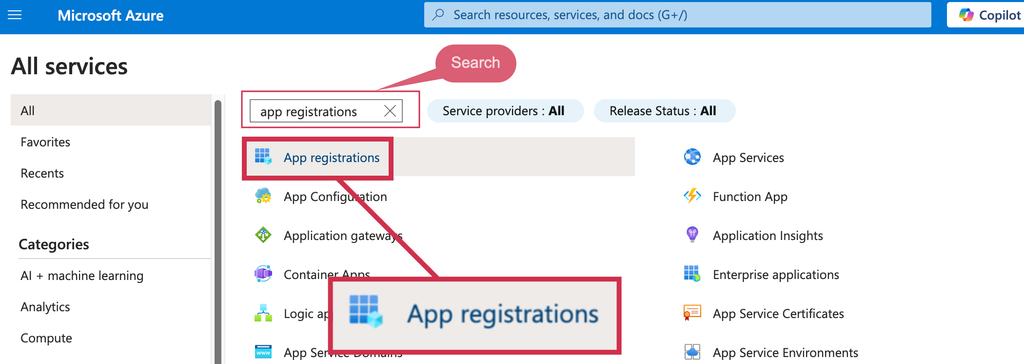
Task: Open the Release Status filter
Action: point(664,111)
